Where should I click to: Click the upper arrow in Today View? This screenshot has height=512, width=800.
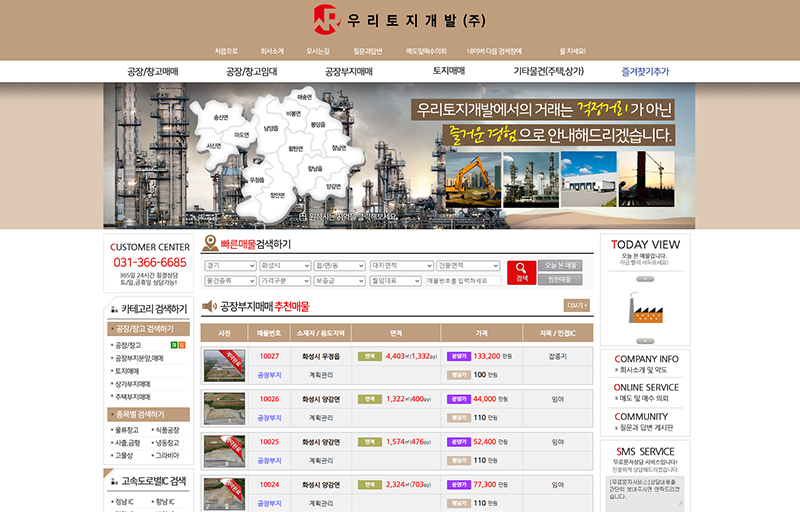click(645, 279)
